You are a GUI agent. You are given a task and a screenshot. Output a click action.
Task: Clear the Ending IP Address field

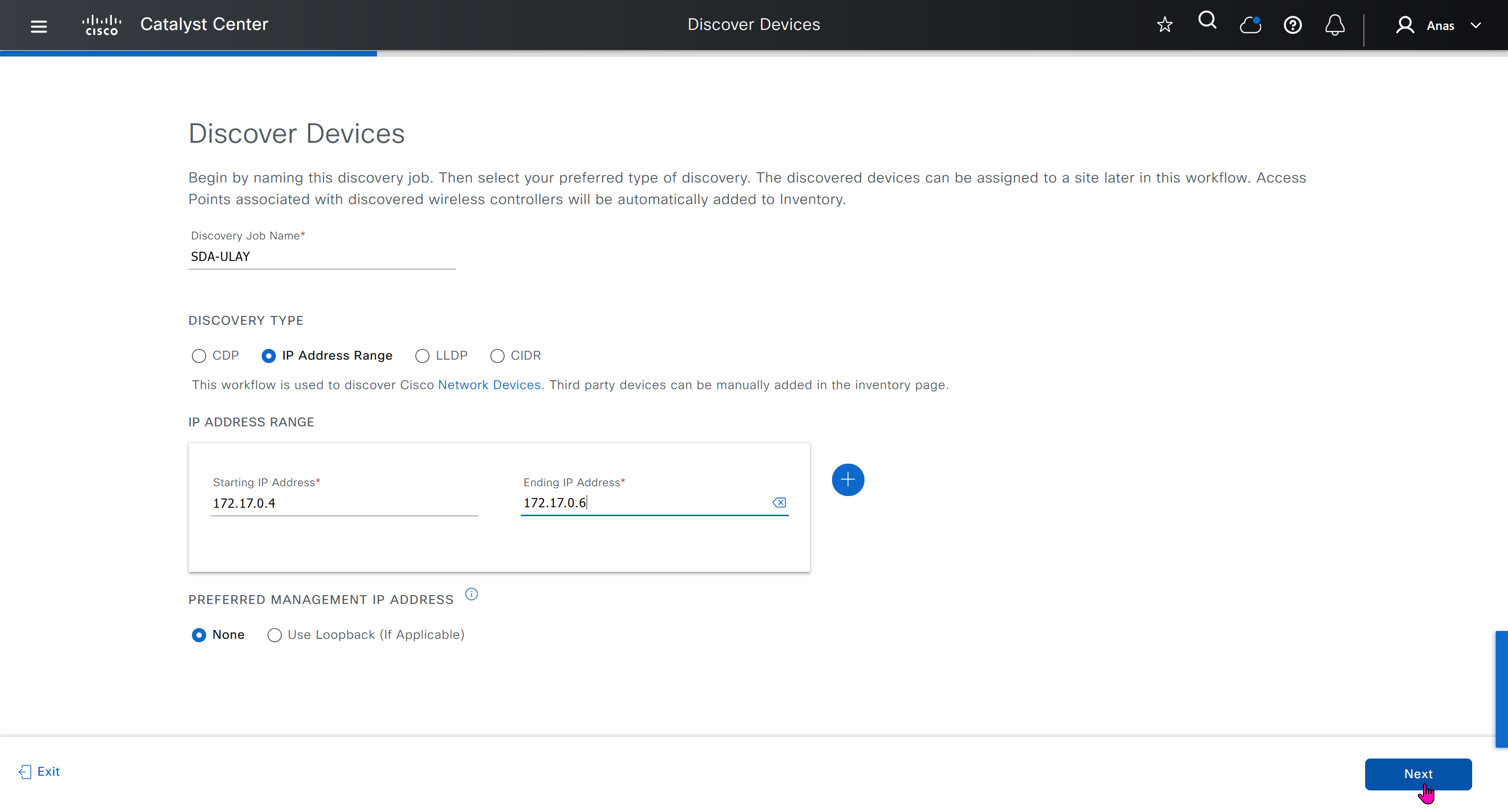coord(779,502)
